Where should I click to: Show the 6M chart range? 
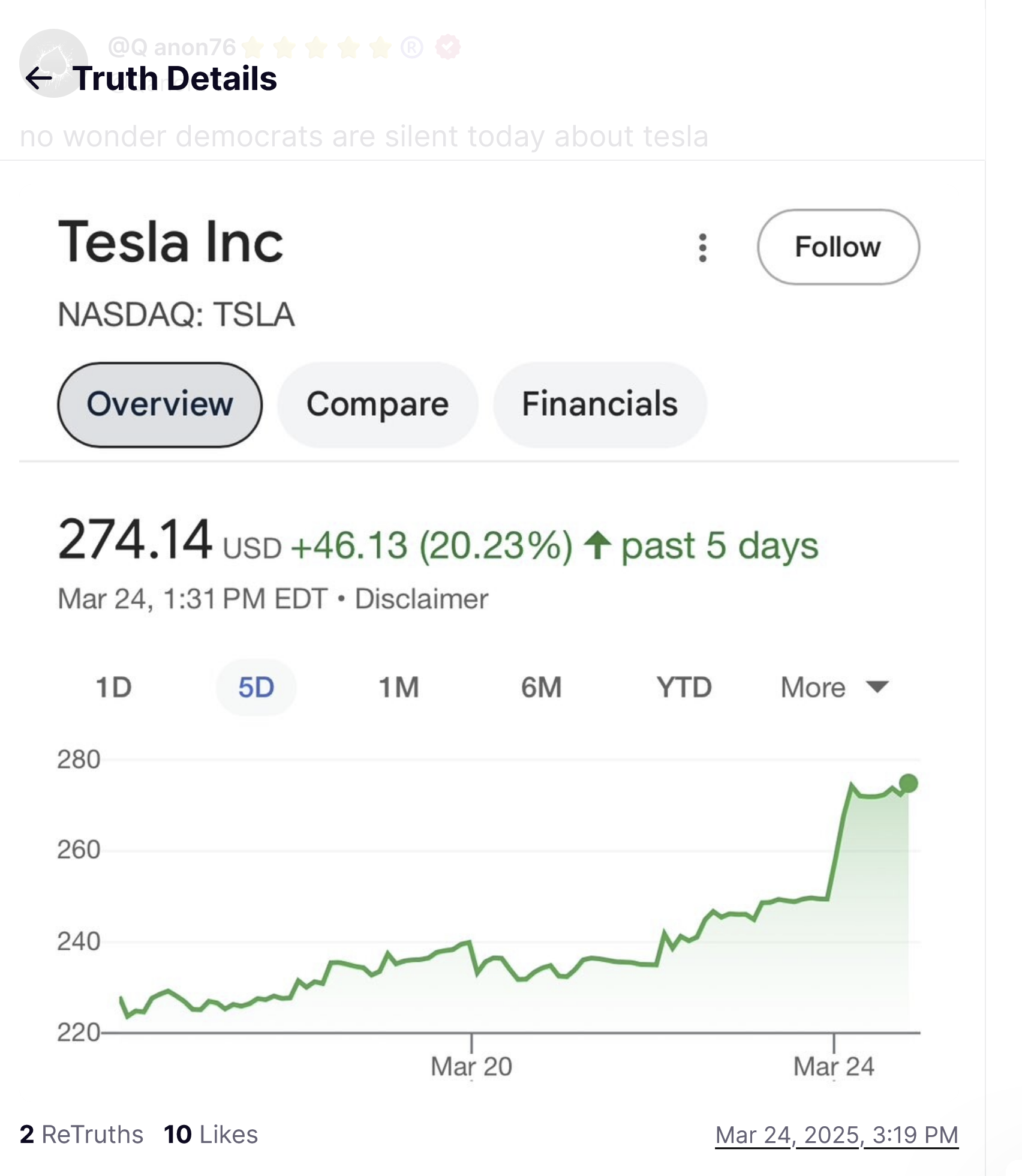click(x=541, y=688)
